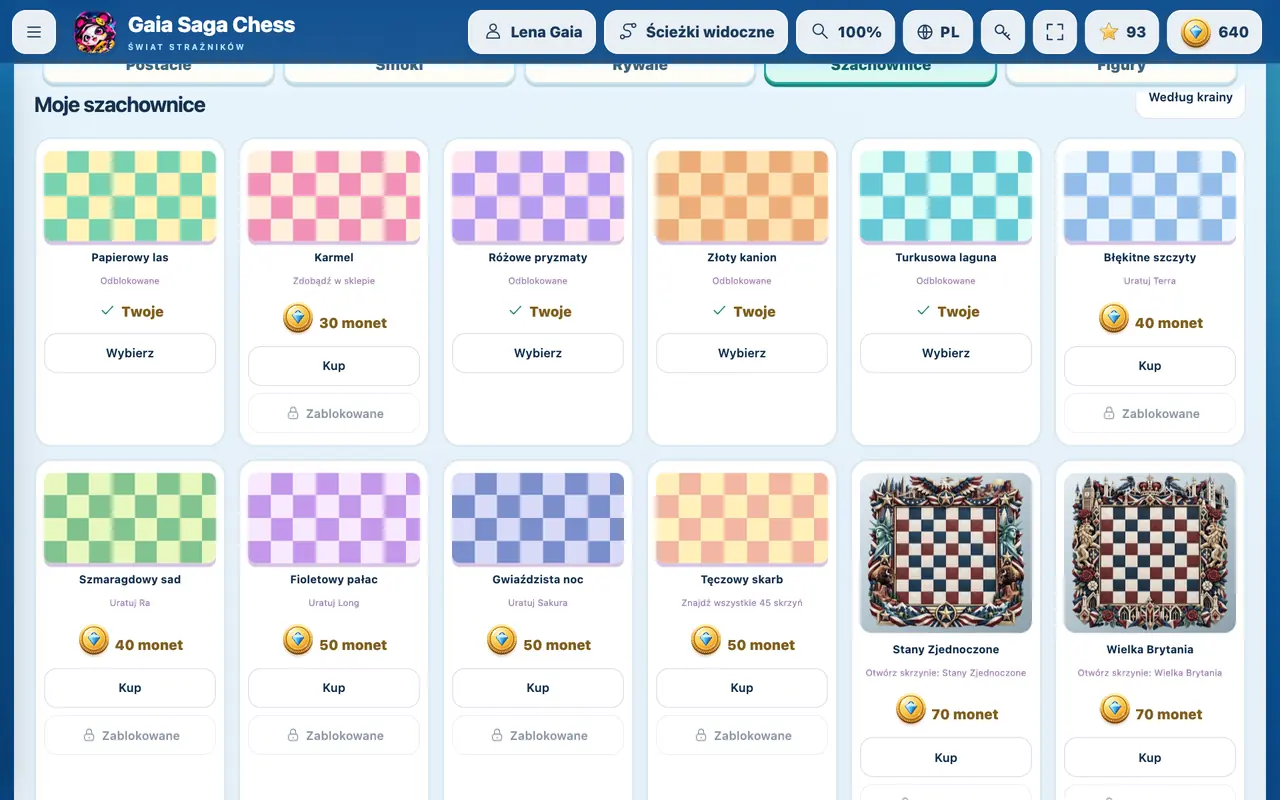The image size is (1280, 800).
Task: Select Wybierz under Różowe pryzmaty
Action: point(538,353)
